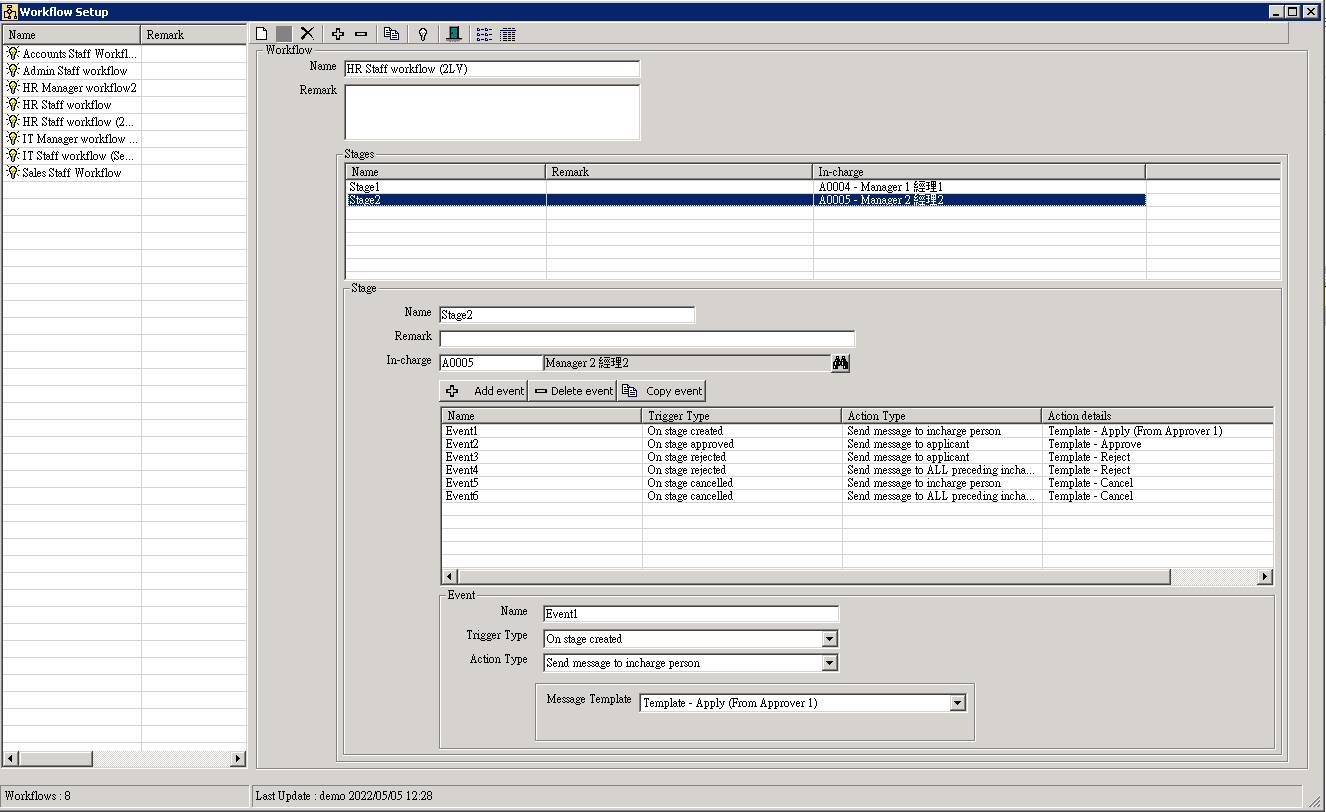The width and height of the screenshot is (1326, 812).
Task: Click the Add event button
Action: [x=484, y=391]
